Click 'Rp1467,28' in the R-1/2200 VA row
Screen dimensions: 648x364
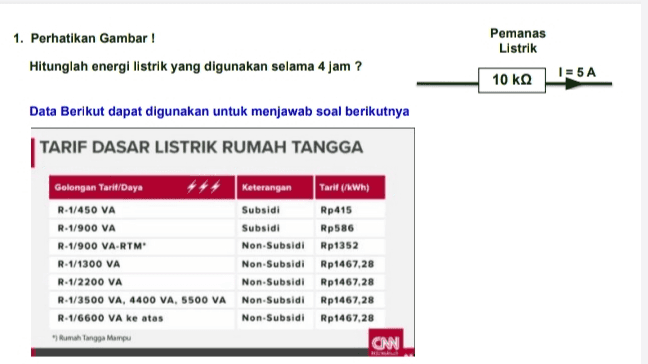pyautogui.click(x=347, y=282)
